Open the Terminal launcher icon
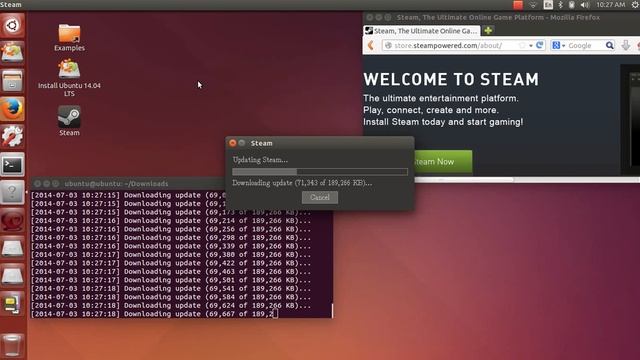This screenshot has height=360, width=640. (x=12, y=164)
